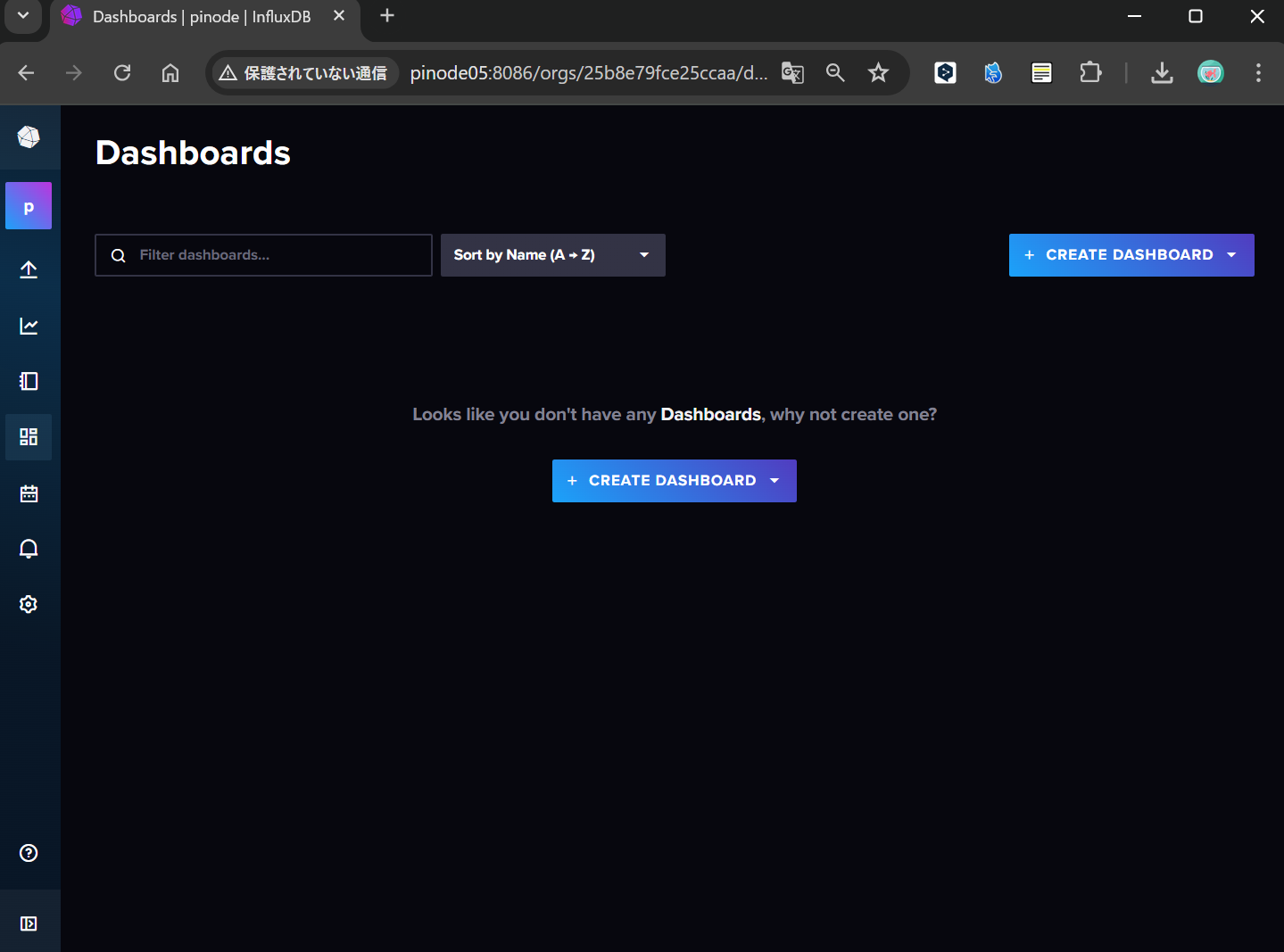Click the not-secure warning chip

[x=303, y=73]
